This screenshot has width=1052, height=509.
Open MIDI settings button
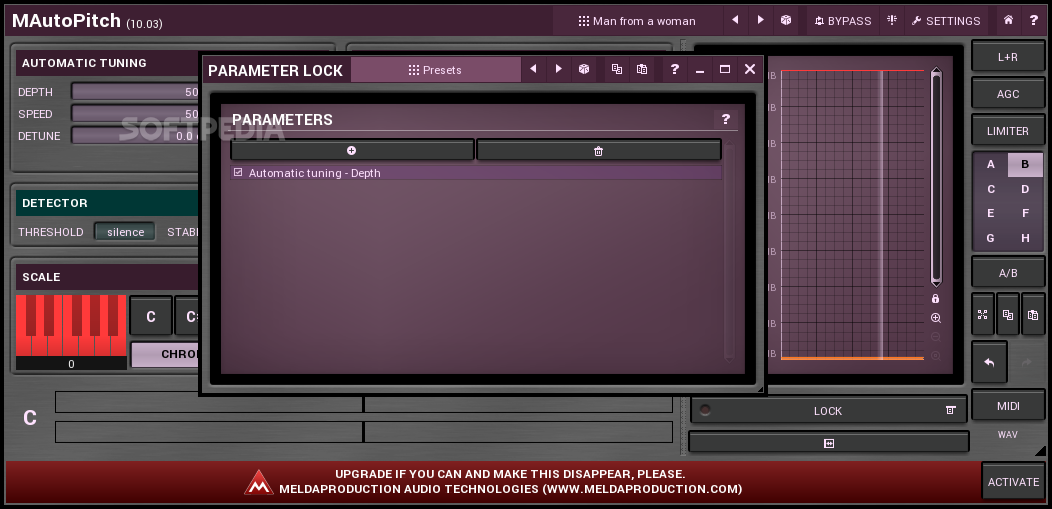click(x=1008, y=406)
